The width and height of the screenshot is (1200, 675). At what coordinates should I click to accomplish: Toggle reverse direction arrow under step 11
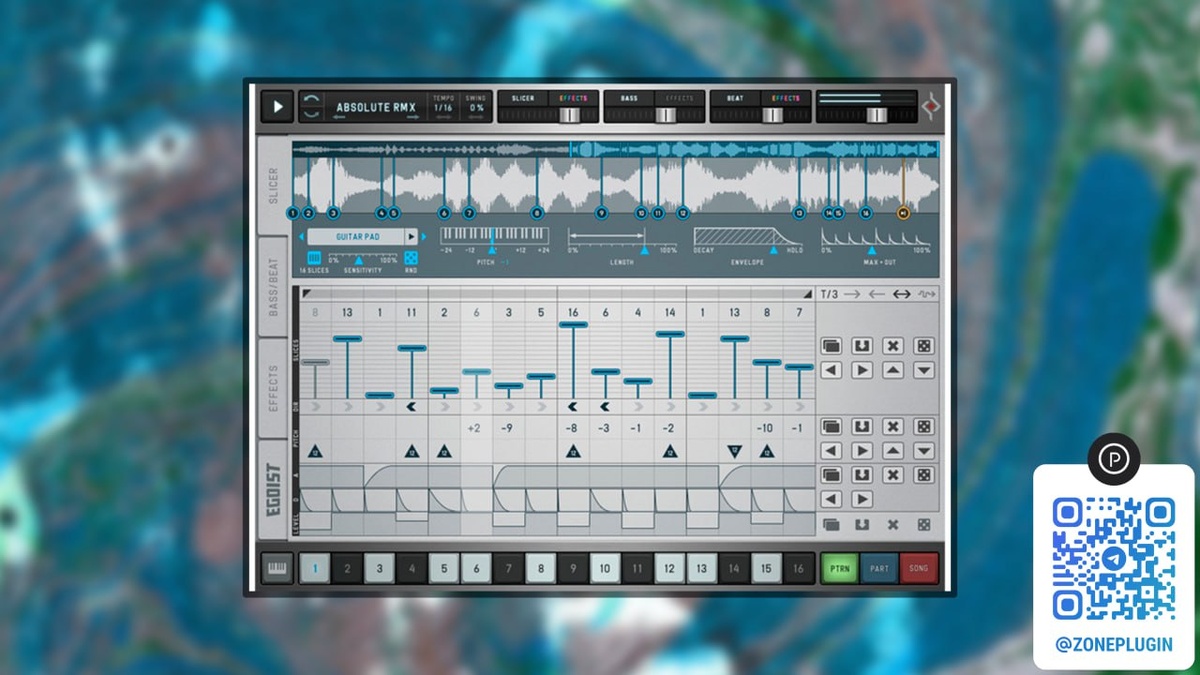pos(637,407)
